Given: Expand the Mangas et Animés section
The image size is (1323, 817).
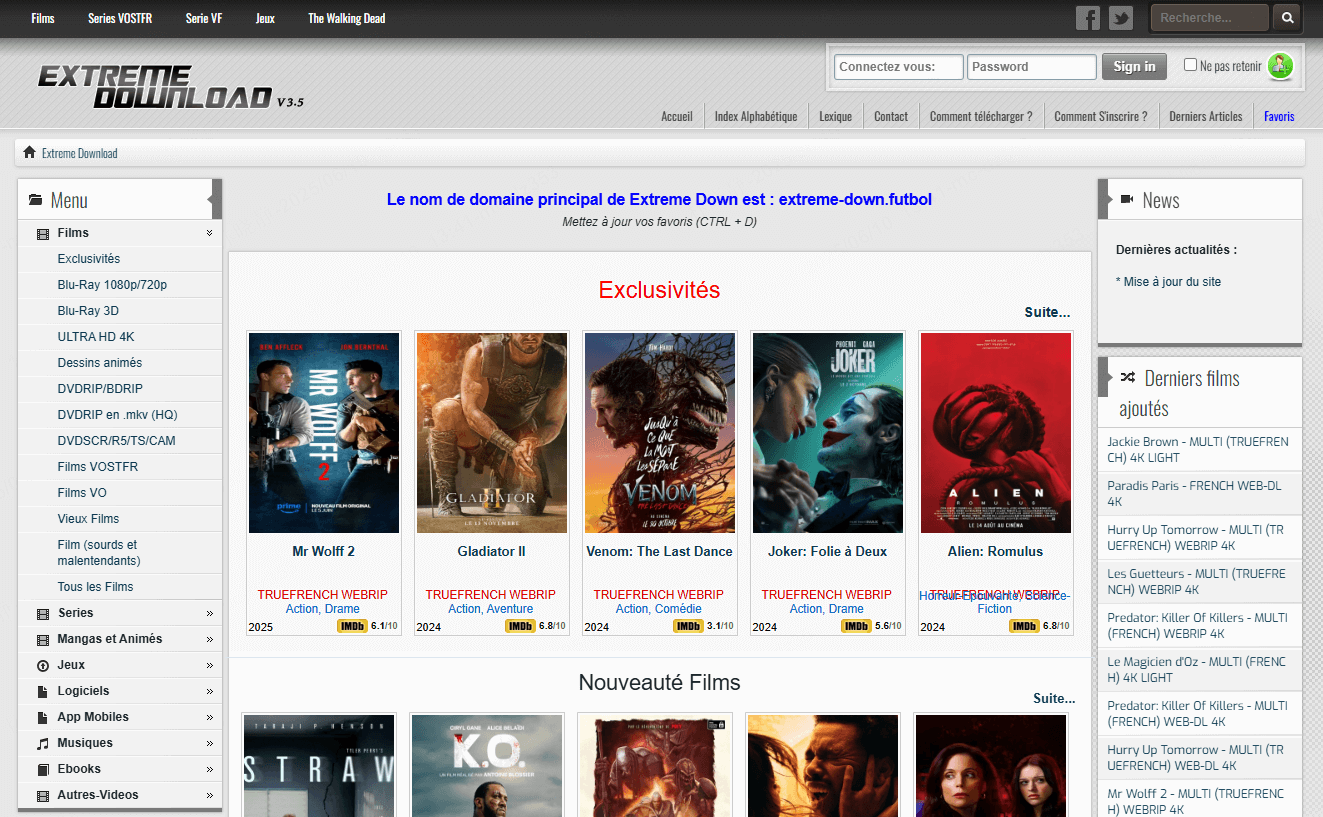Looking at the screenshot, I should click(x=209, y=639).
